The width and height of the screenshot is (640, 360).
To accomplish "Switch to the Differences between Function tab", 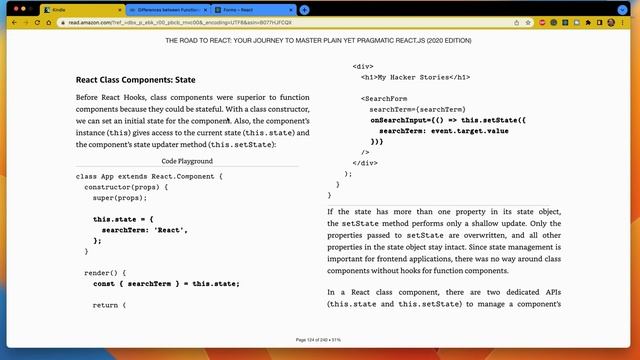I will 168,10.
